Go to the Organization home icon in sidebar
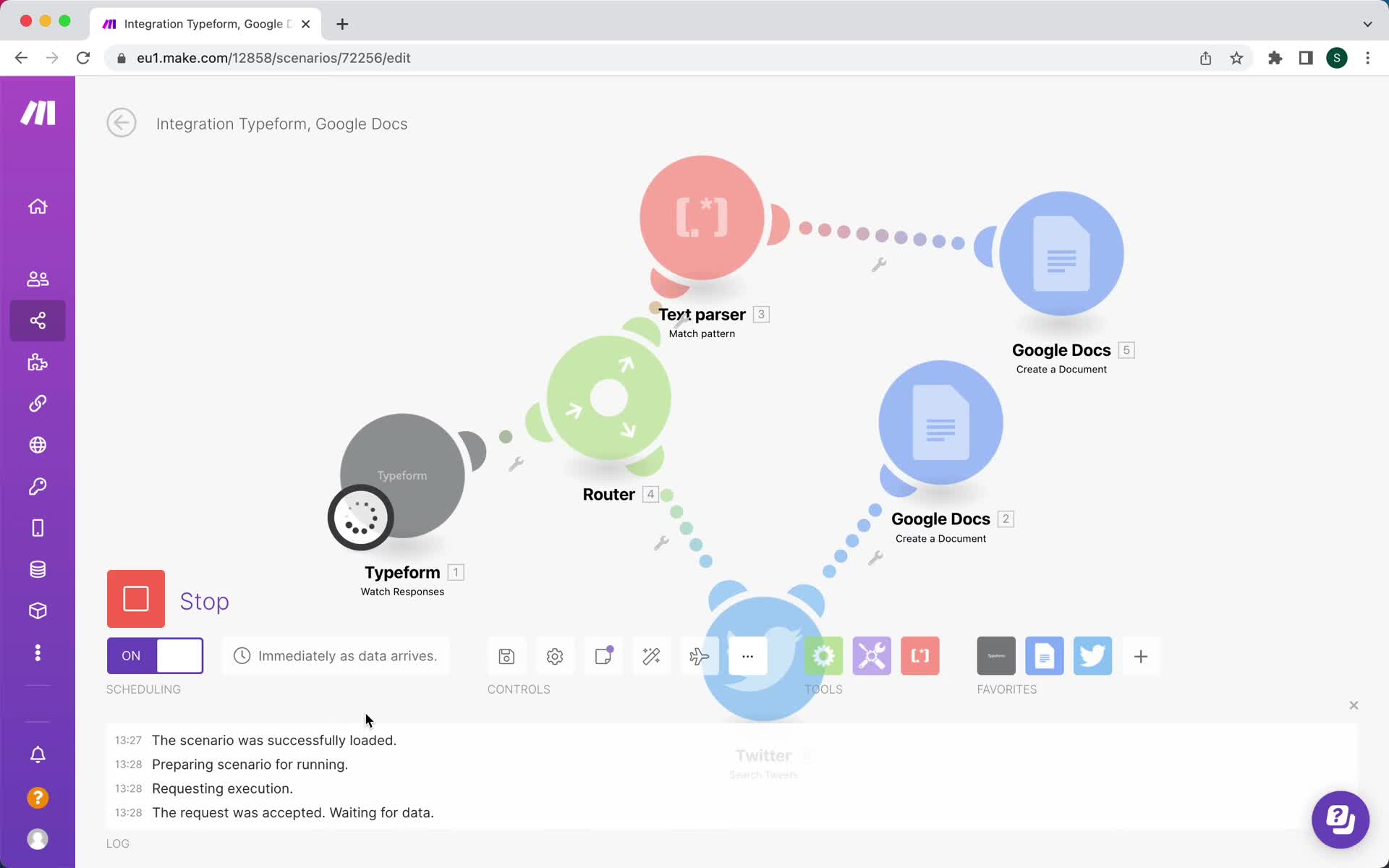This screenshot has height=868, width=1389. click(x=38, y=207)
